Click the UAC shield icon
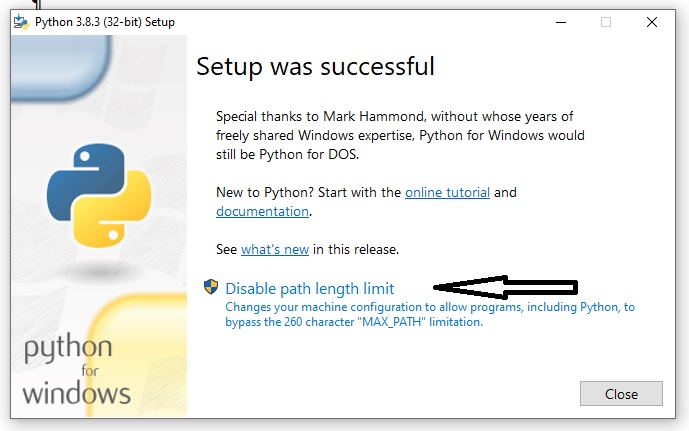The width and height of the screenshot is (689, 431). pos(211,287)
